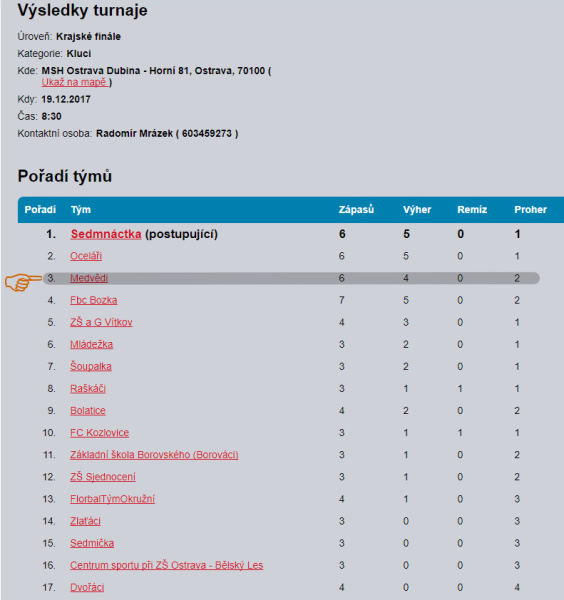View the FlorbalTýmOkružní team page

pyautogui.click(x=112, y=499)
